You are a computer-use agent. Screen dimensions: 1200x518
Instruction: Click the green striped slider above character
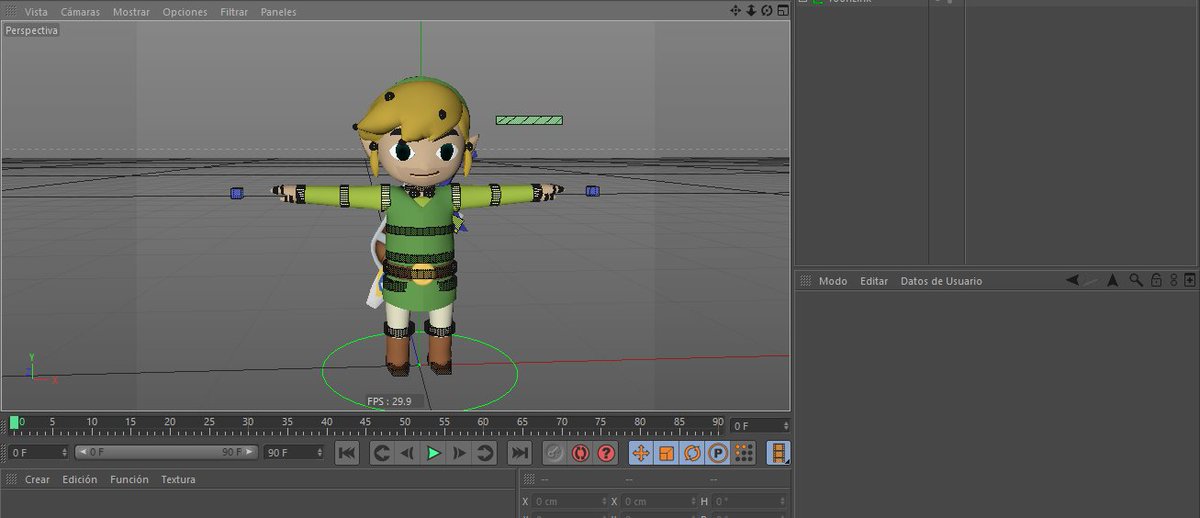(529, 120)
